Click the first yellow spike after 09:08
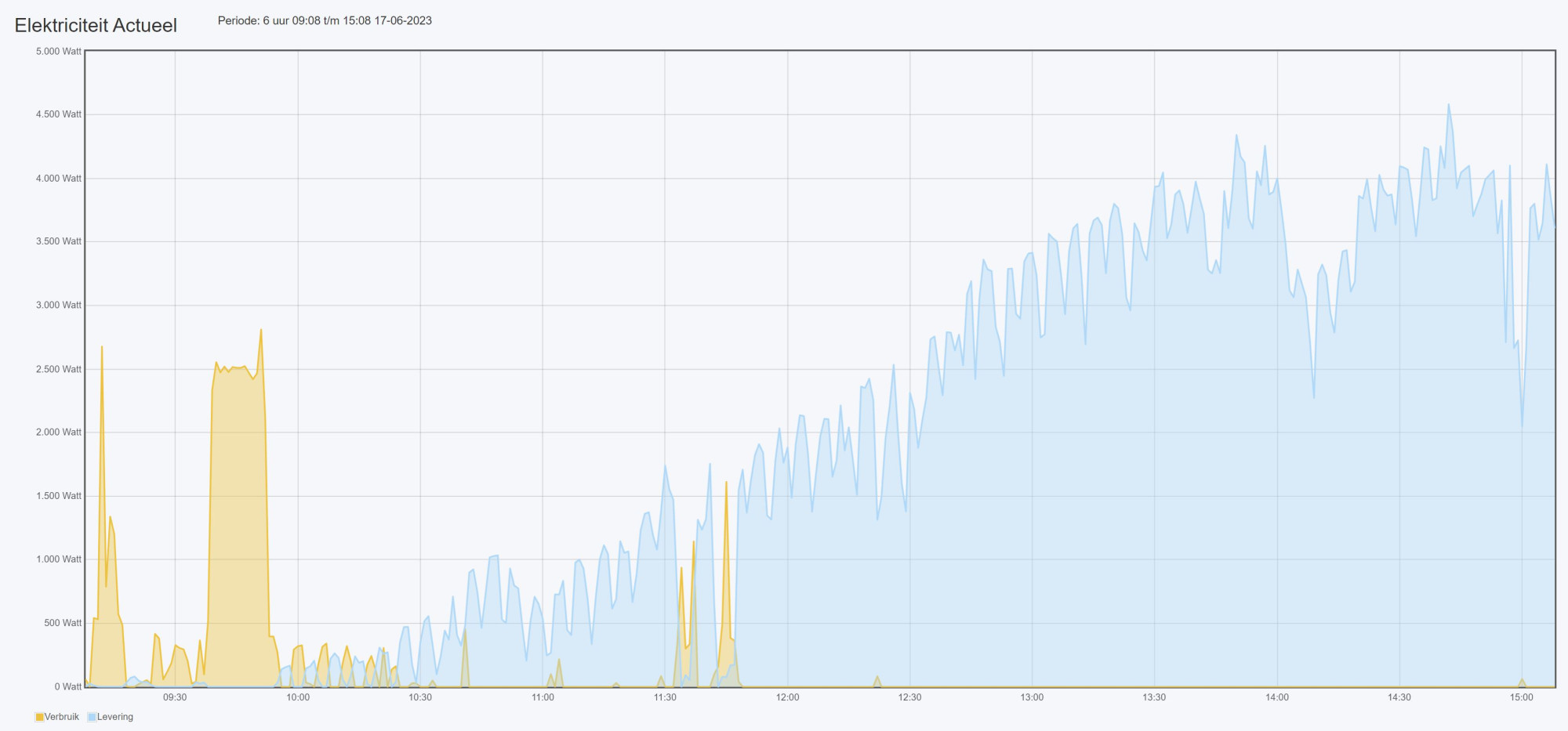 pyautogui.click(x=102, y=349)
